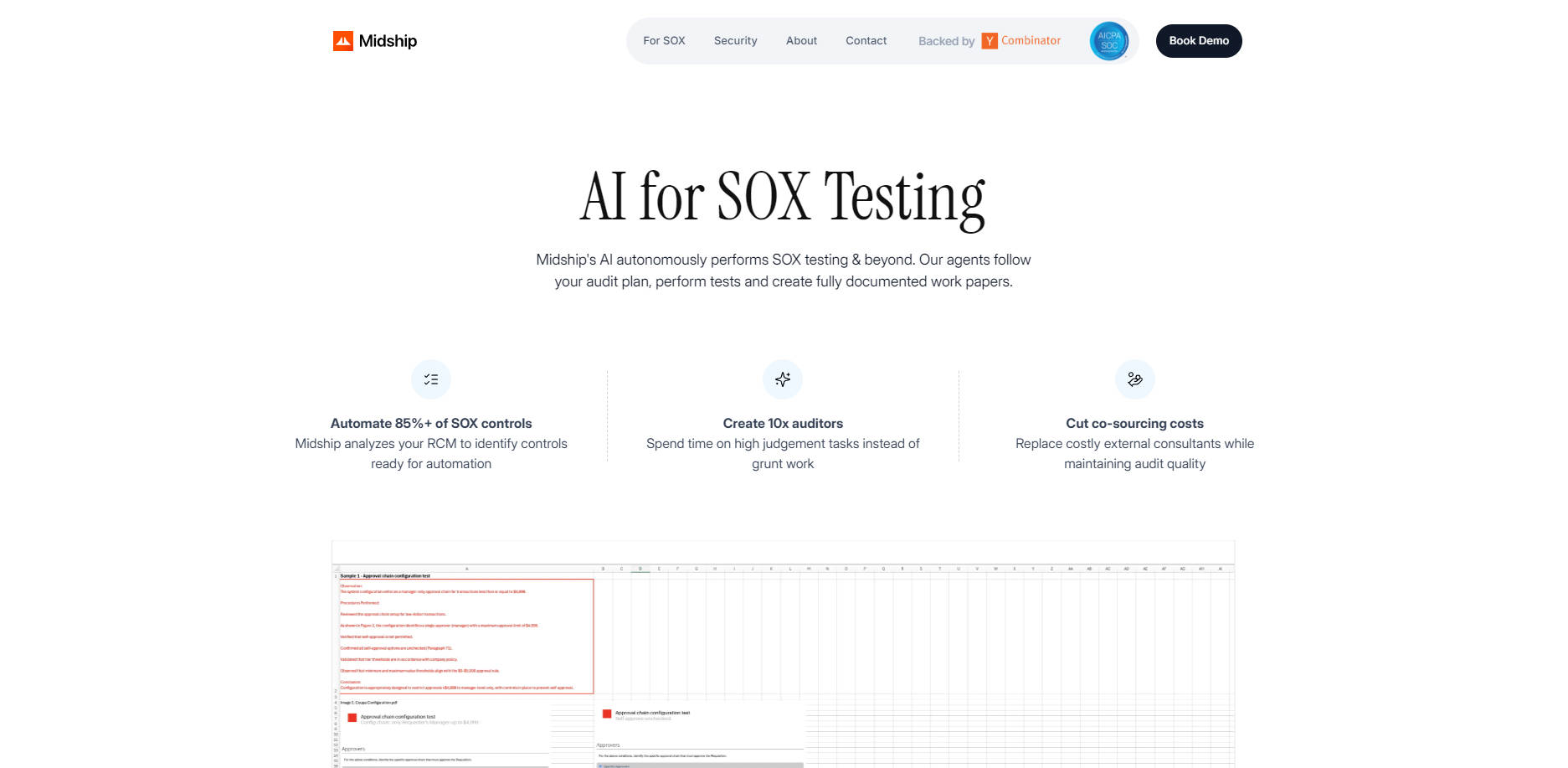Click the orange Combinator text link
The image size is (1568, 768).
click(1031, 41)
